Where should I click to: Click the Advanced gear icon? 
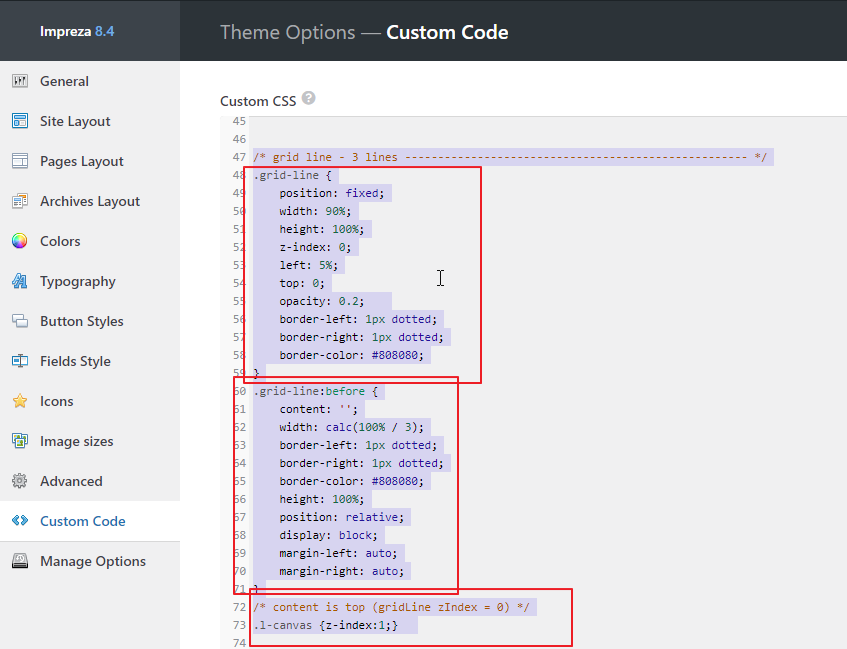[x=20, y=481]
